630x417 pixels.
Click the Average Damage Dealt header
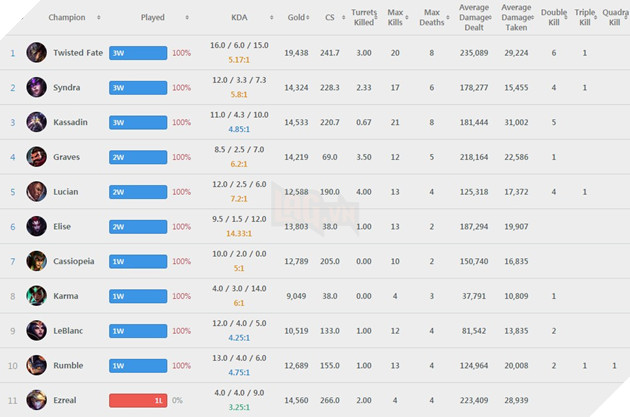pos(474,17)
